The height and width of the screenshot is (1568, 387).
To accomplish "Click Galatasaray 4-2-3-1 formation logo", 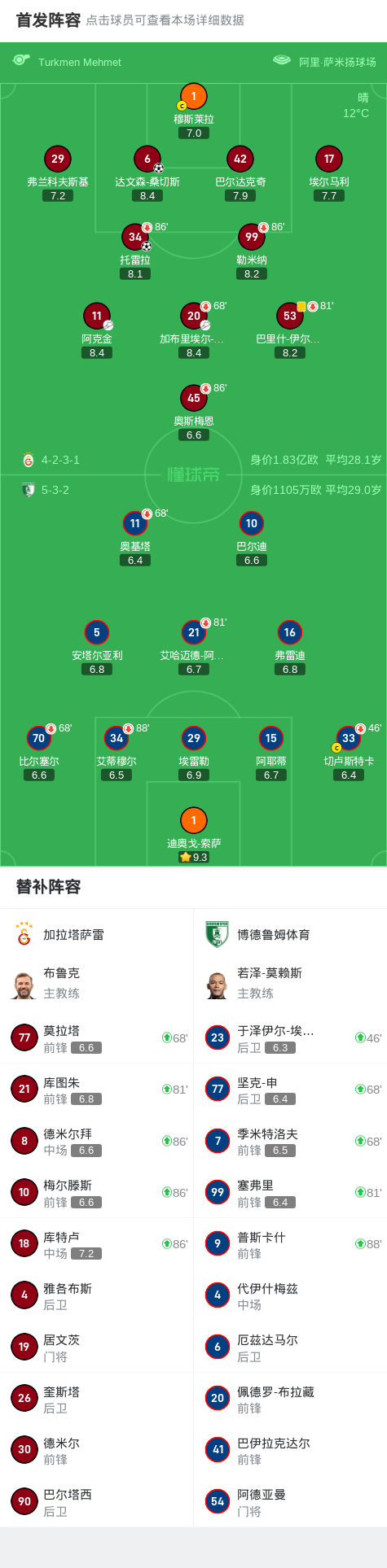I will (x=29, y=460).
